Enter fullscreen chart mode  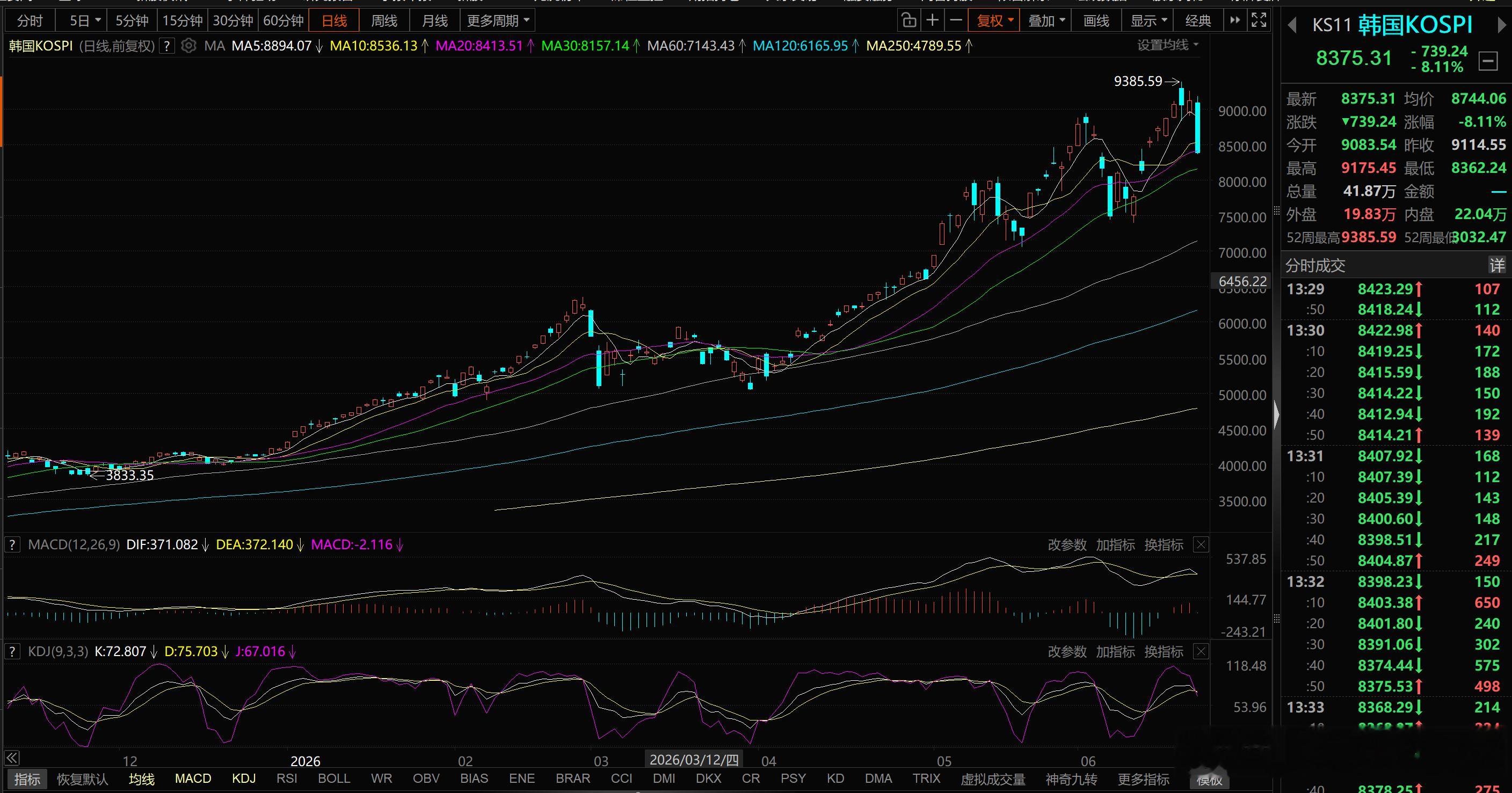(x=1259, y=20)
